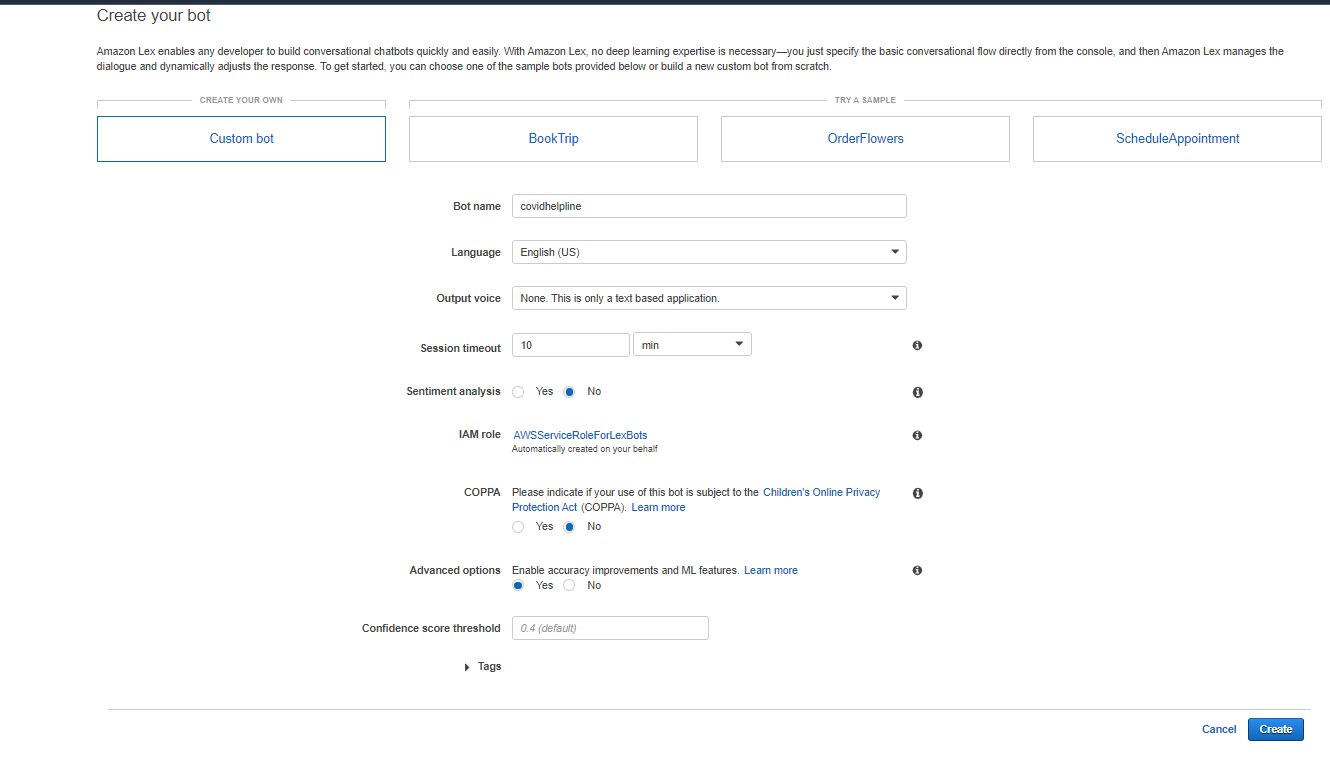
Task: Open the COPPA Learn more link
Action: pos(658,507)
